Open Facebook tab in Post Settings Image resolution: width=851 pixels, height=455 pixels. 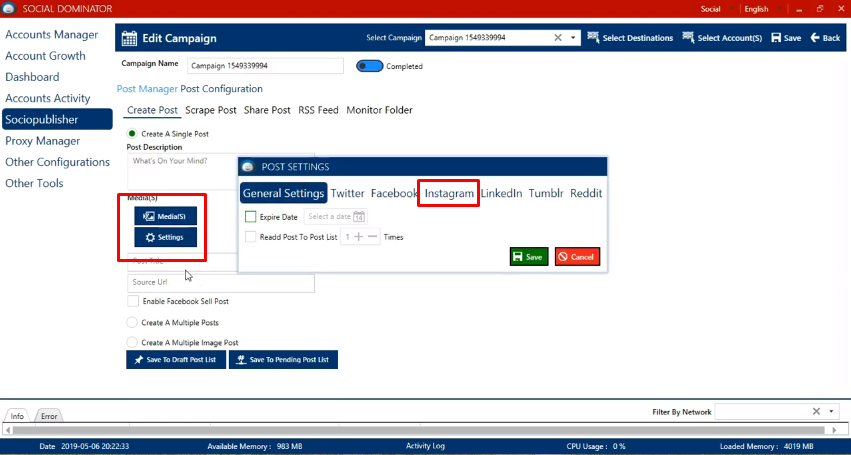click(394, 193)
